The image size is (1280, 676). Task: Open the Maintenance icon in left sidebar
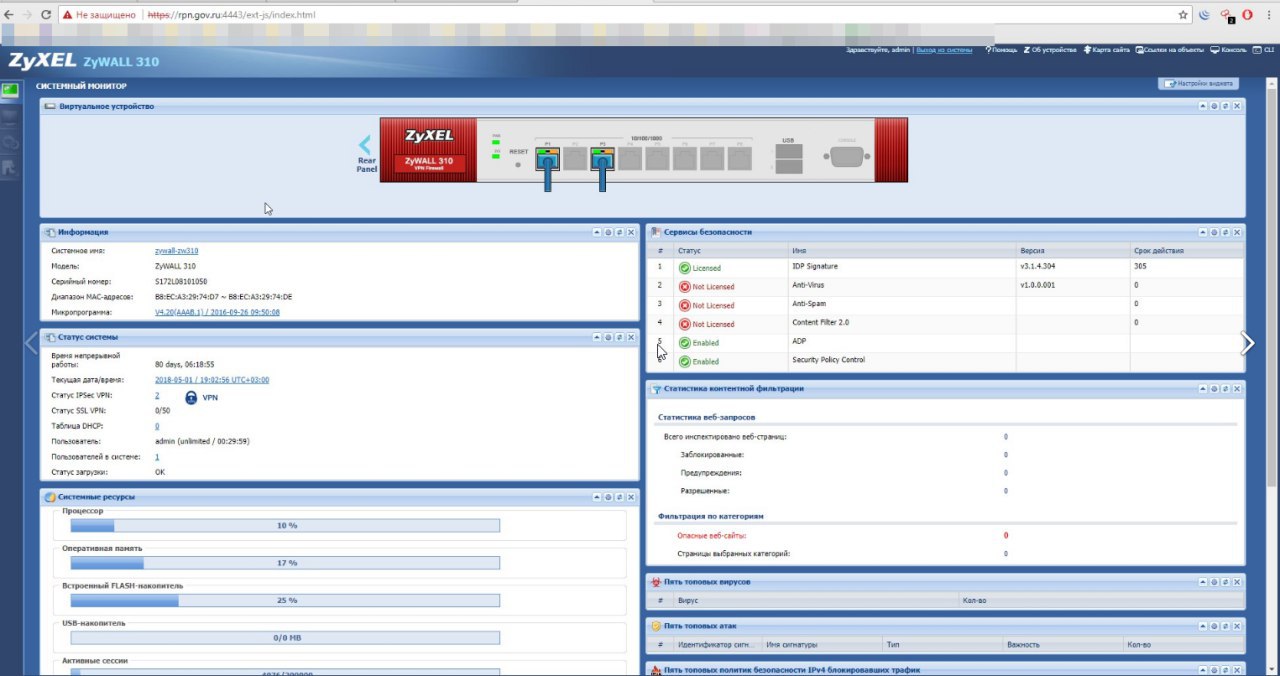[x=10, y=167]
